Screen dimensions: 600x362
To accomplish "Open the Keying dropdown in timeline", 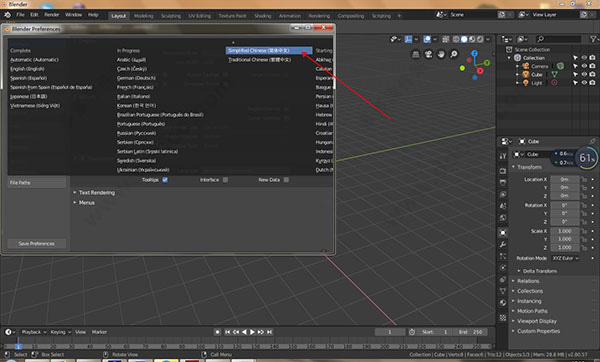I will pyautogui.click(x=60, y=332).
